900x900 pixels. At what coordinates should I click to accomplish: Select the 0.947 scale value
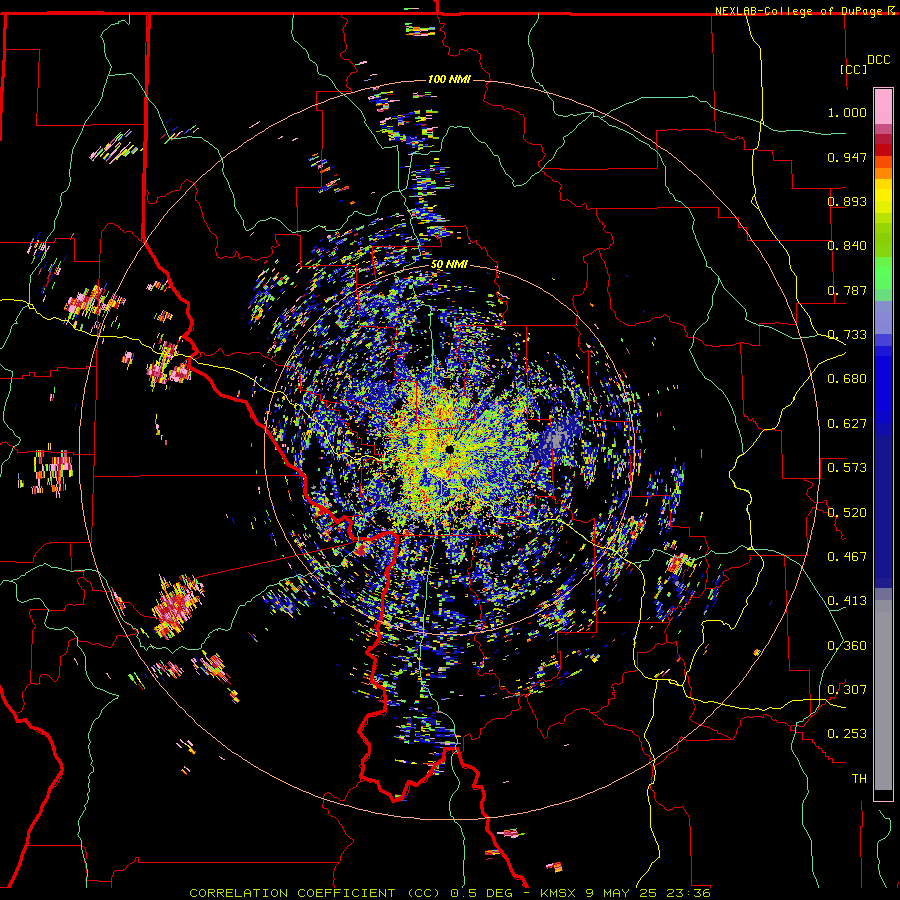(847, 157)
